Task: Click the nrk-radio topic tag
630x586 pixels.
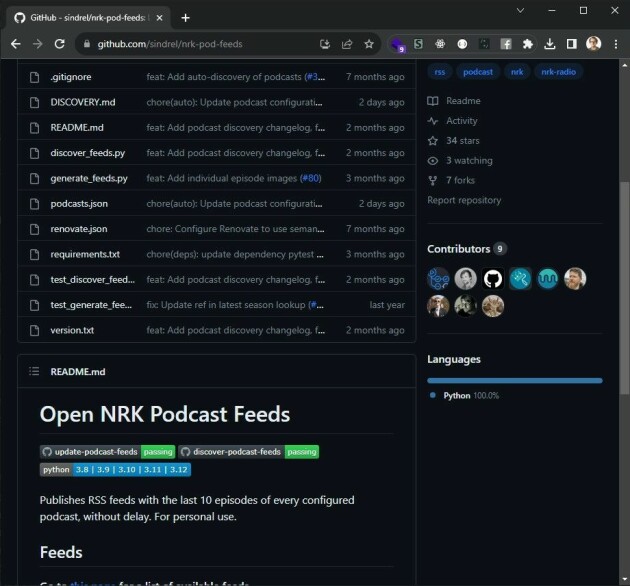Action: tap(558, 72)
